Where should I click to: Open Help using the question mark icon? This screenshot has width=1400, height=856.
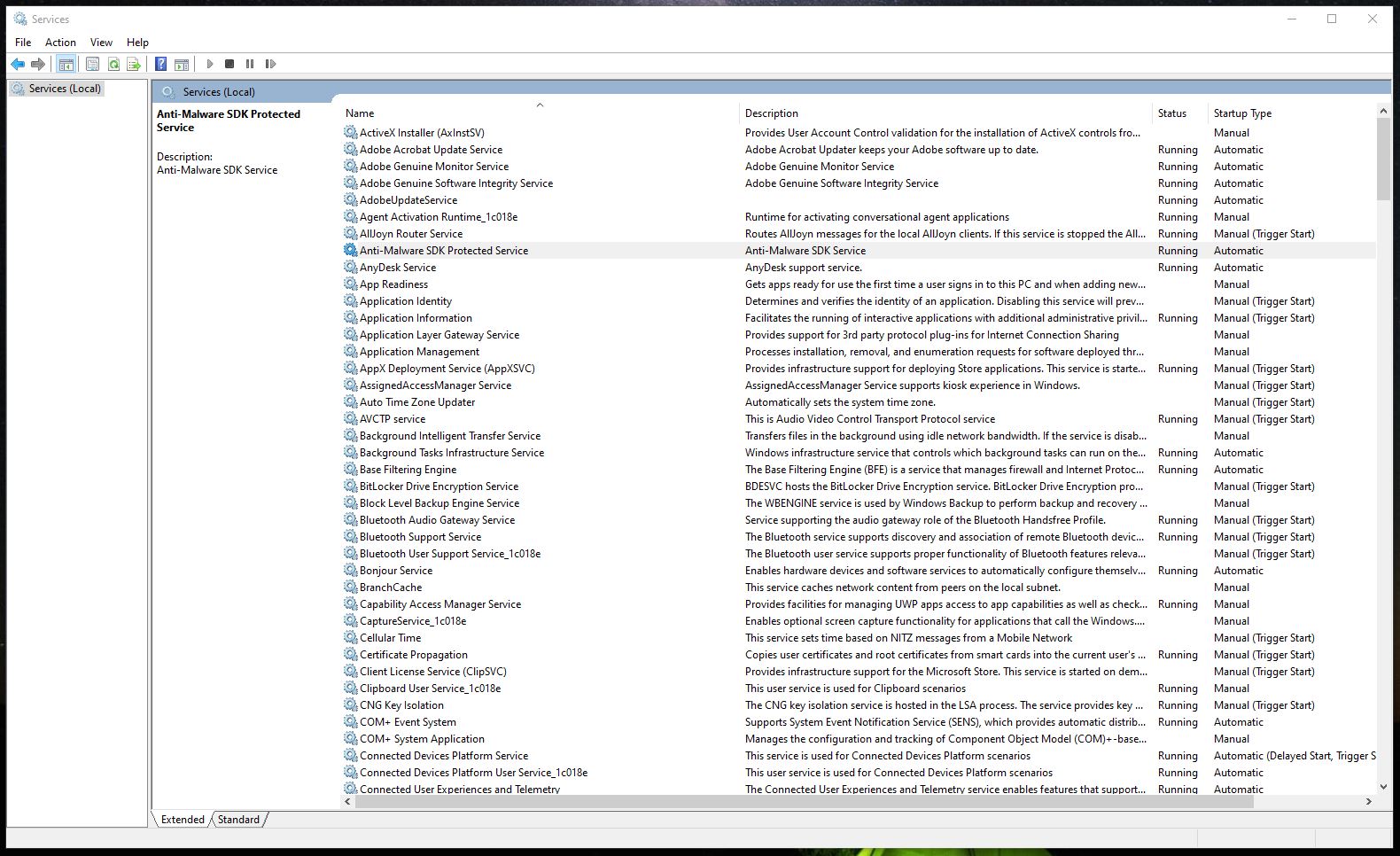[160, 64]
